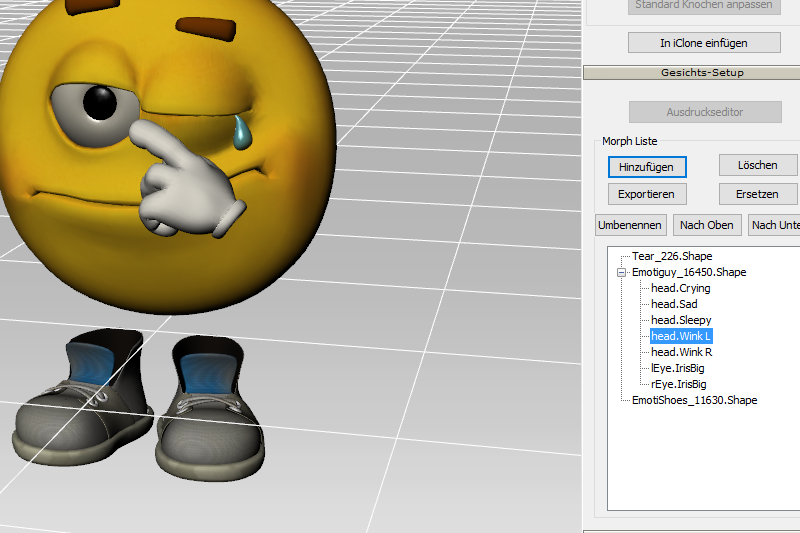Click the Löschen button

(758, 165)
